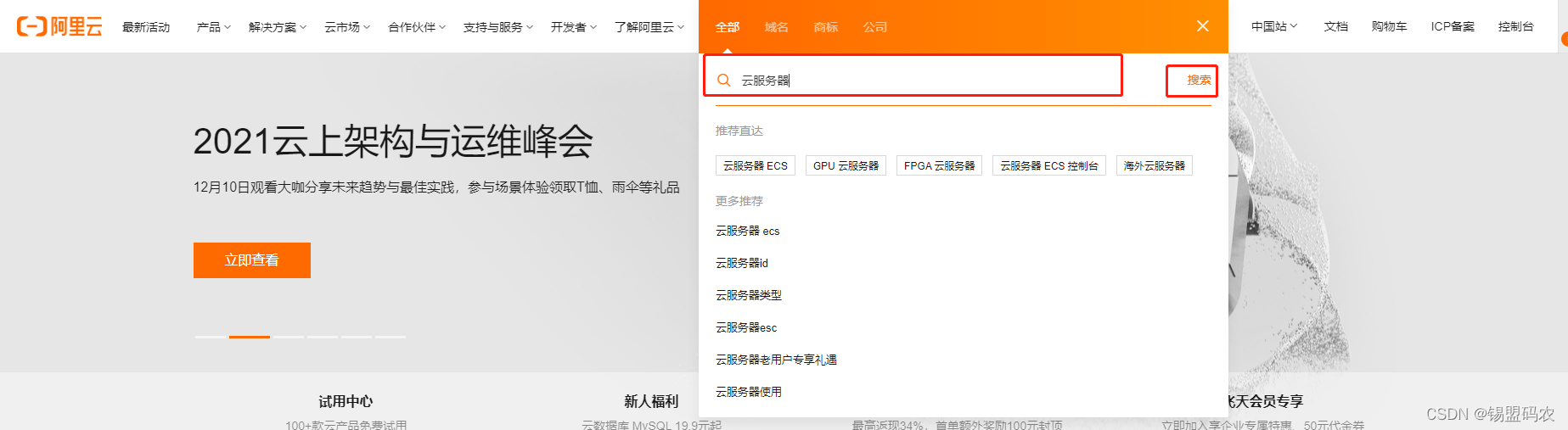Click the search magnifier icon
The width and height of the screenshot is (1568, 430).
pos(724,80)
